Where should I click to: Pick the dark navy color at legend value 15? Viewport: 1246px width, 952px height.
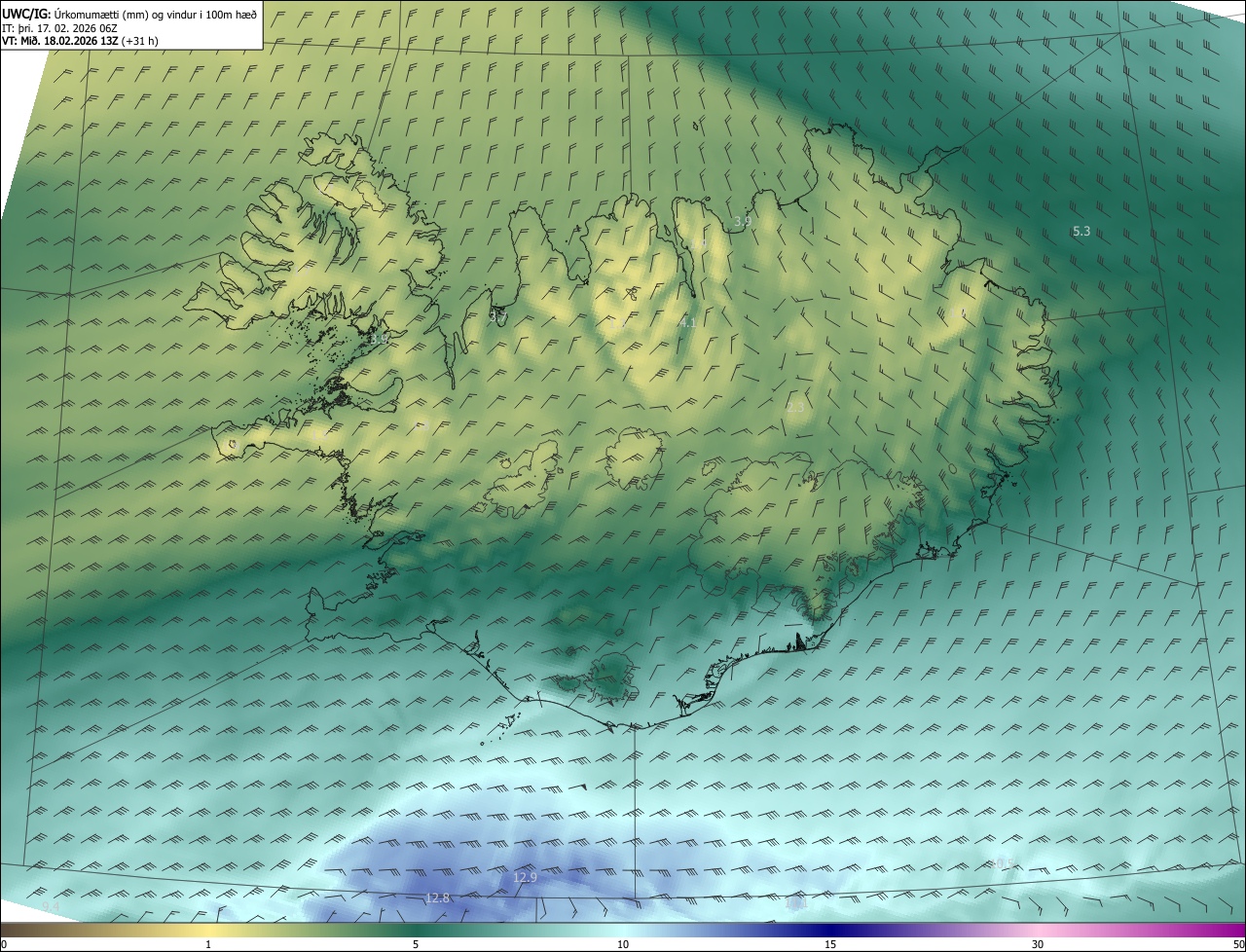pyautogui.click(x=830, y=930)
